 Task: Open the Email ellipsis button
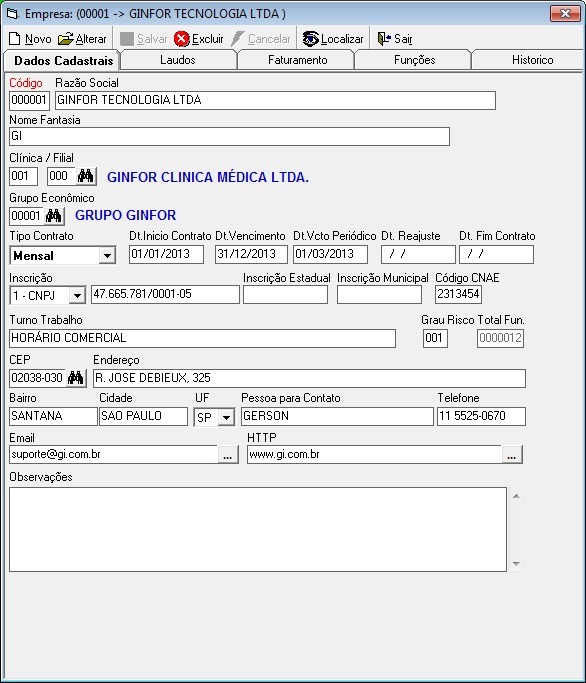(227, 455)
